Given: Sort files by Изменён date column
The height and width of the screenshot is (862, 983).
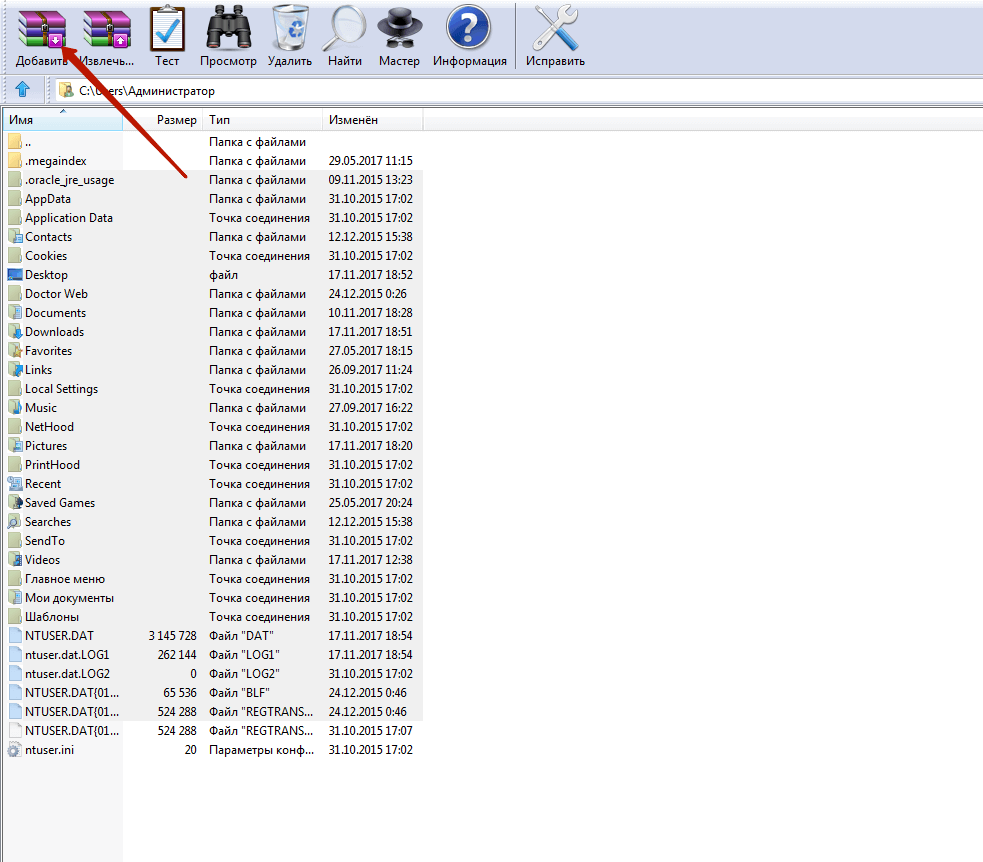Looking at the screenshot, I should (x=372, y=120).
